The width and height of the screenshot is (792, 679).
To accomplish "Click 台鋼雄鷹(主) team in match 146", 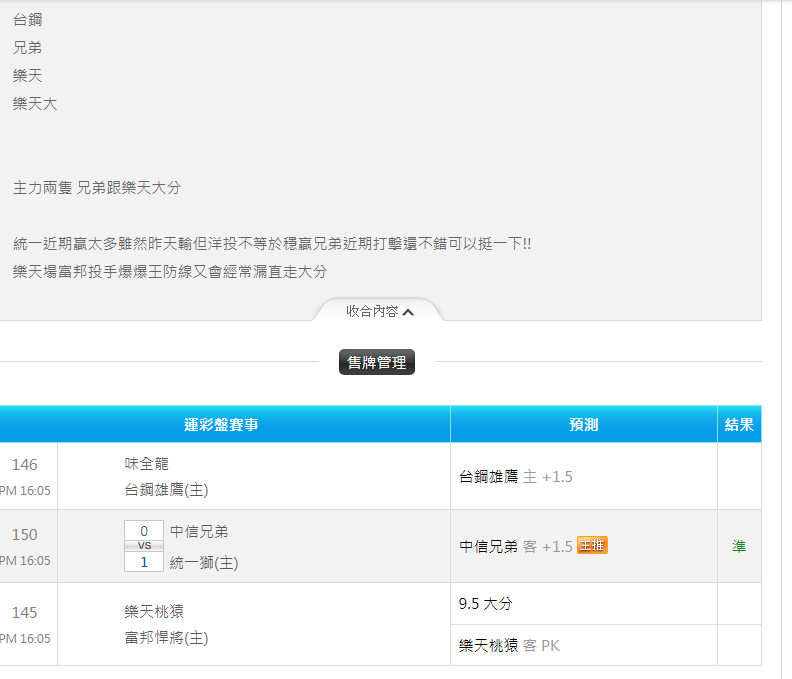I will point(166,490).
